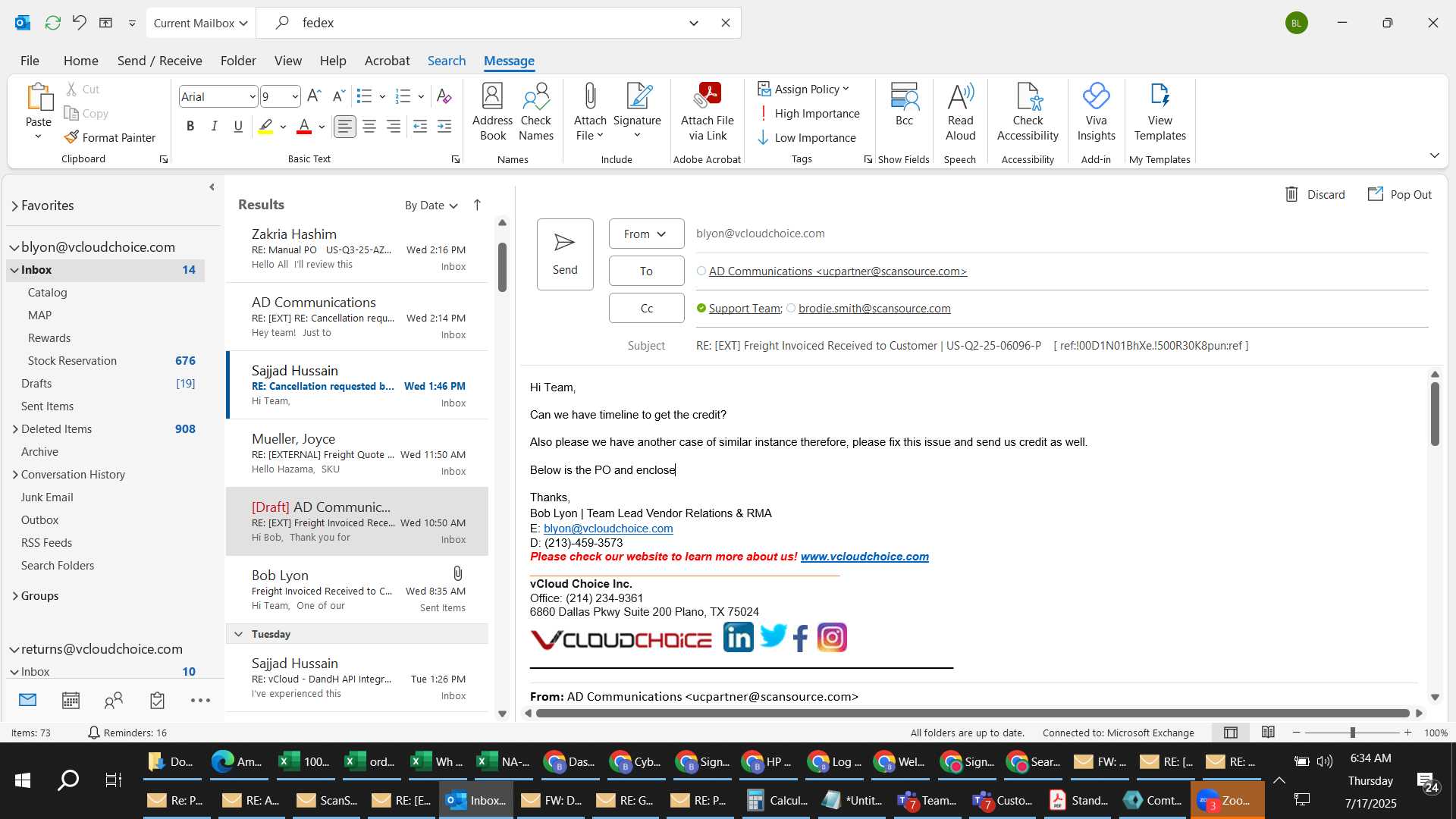Start Read Aloud speech
This screenshot has height=819, width=1456.
tap(960, 111)
